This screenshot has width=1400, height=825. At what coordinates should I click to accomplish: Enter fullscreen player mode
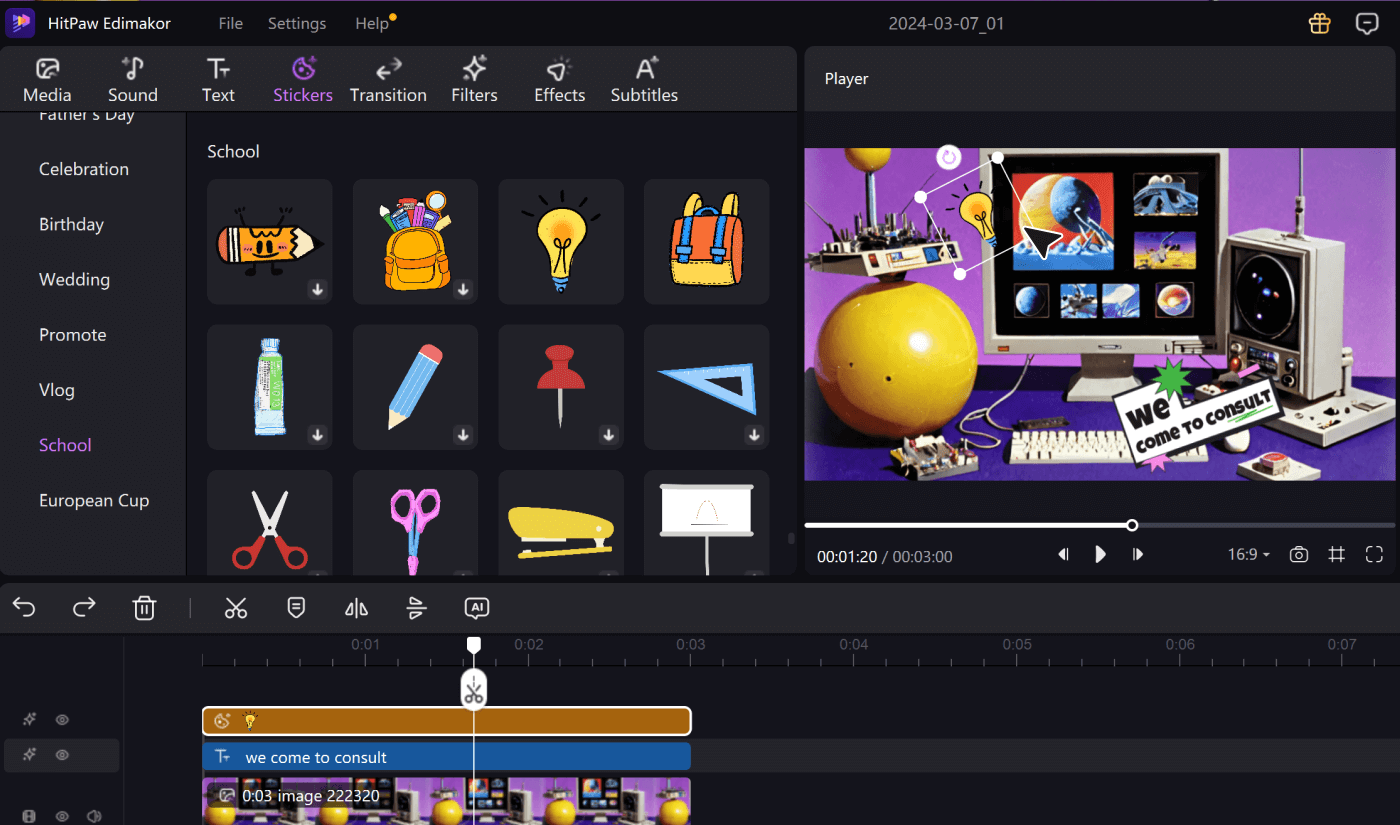coord(1374,554)
